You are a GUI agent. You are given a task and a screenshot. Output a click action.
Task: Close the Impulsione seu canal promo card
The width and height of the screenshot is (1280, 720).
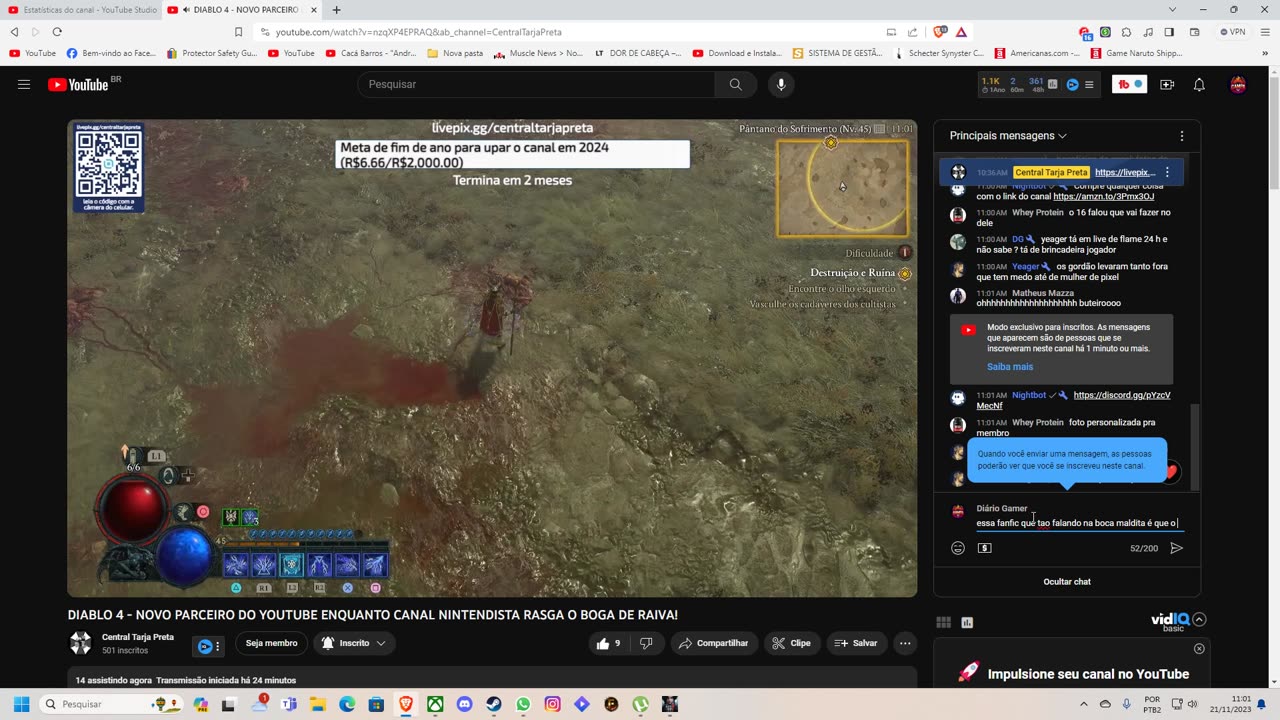[1199, 648]
